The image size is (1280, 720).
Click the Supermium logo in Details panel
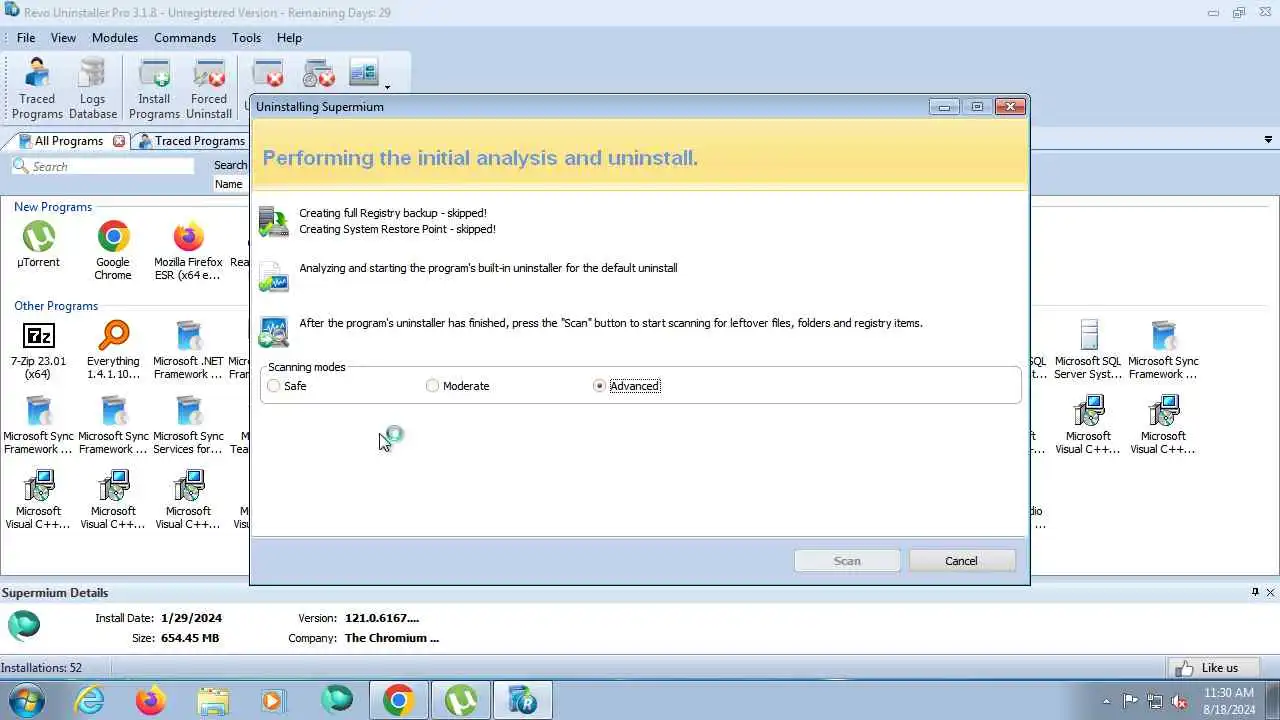24,625
